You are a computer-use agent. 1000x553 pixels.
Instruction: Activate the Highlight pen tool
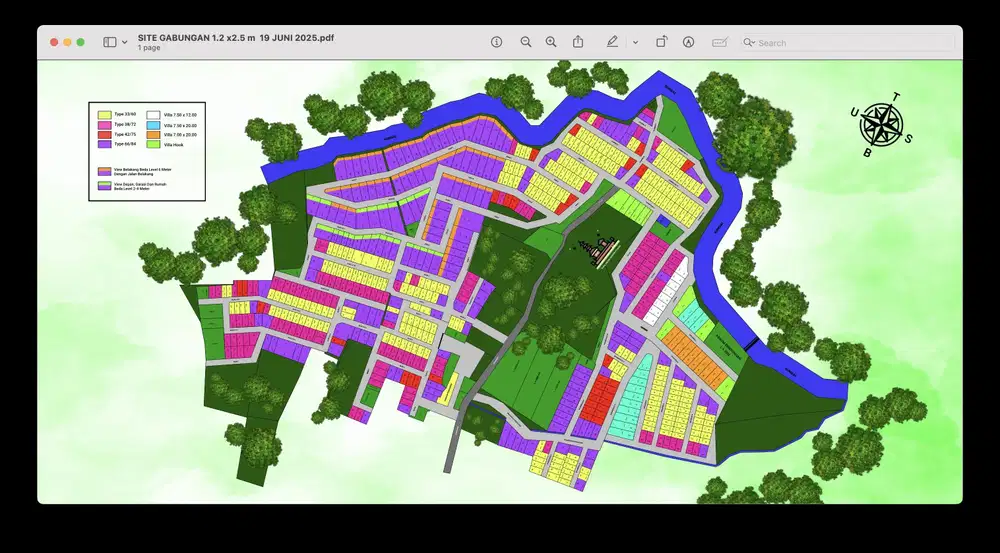(x=612, y=42)
